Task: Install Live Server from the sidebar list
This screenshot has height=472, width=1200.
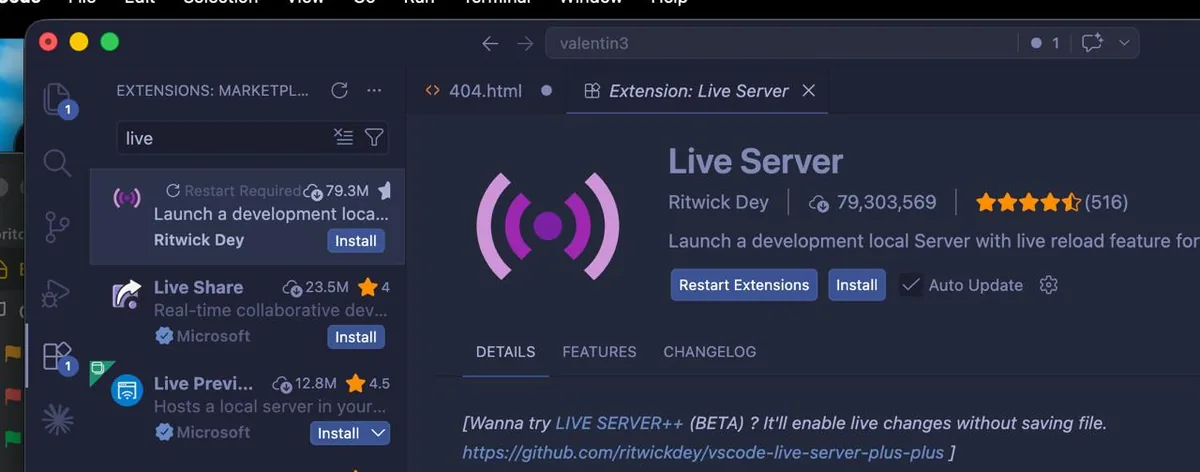Action: [x=356, y=241]
